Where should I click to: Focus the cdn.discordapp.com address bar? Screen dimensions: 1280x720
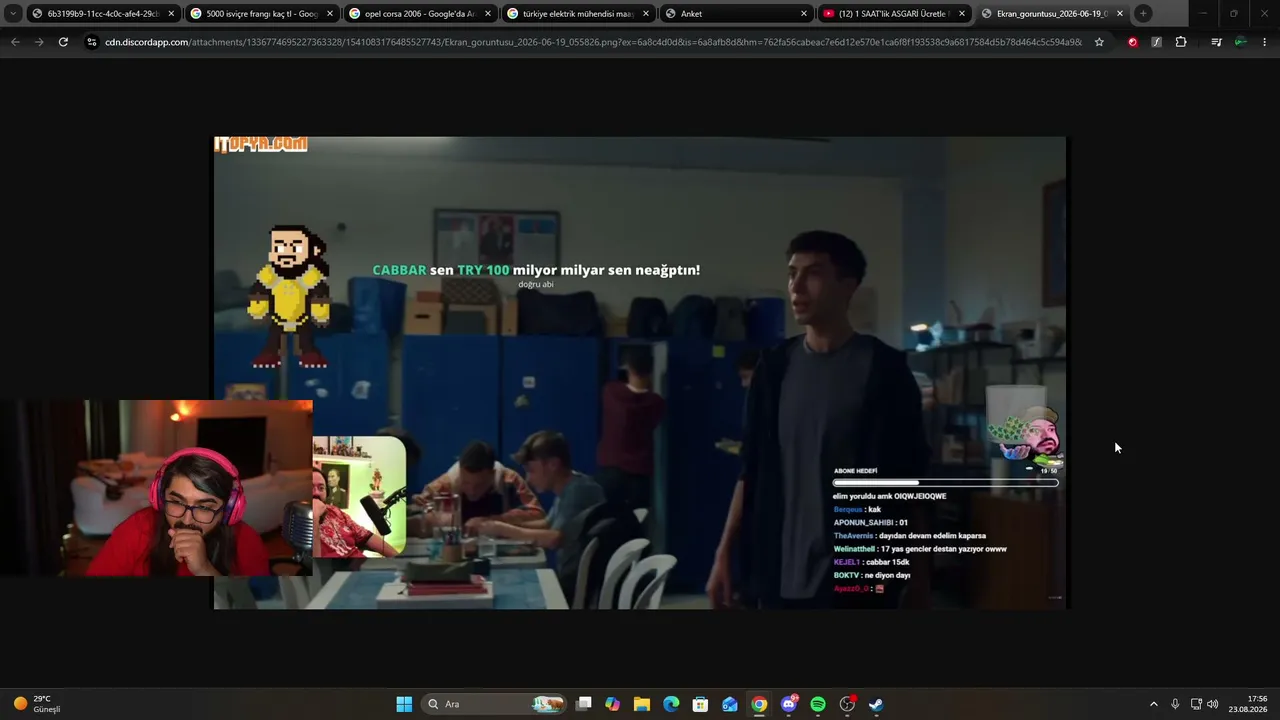click(x=593, y=42)
